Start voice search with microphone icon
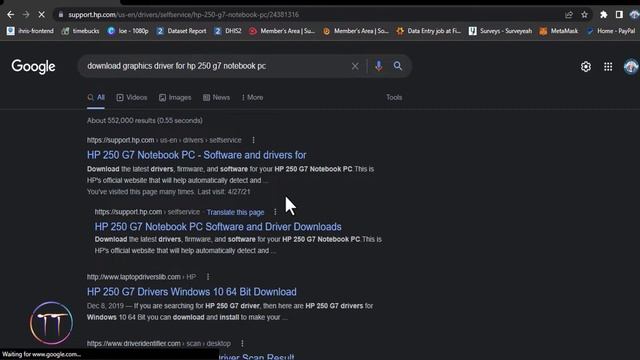The width and height of the screenshot is (640, 360). (x=379, y=66)
